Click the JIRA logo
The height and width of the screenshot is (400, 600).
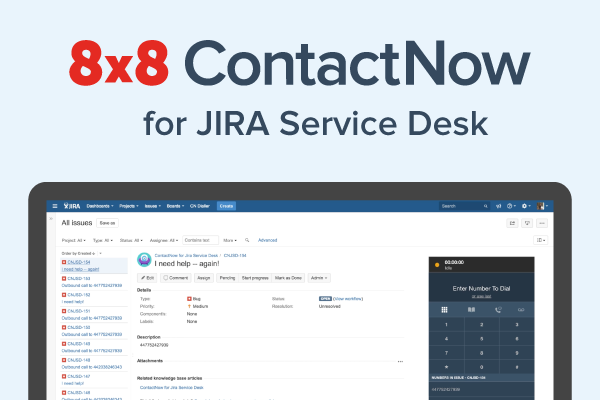click(72, 206)
